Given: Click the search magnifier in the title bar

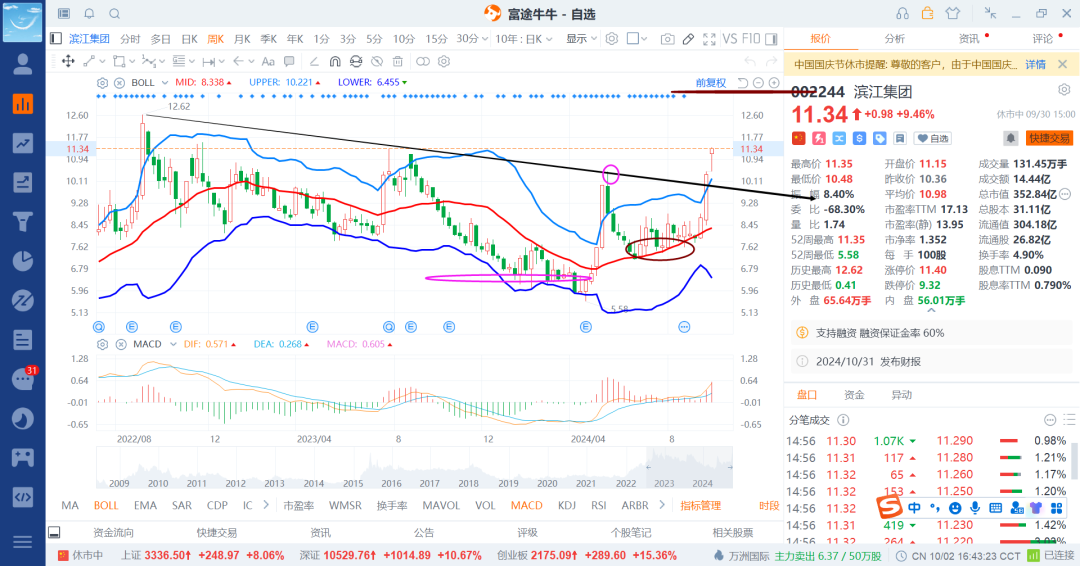Looking at the screenshot, I should pyautogui.click(x=115, y=13).
